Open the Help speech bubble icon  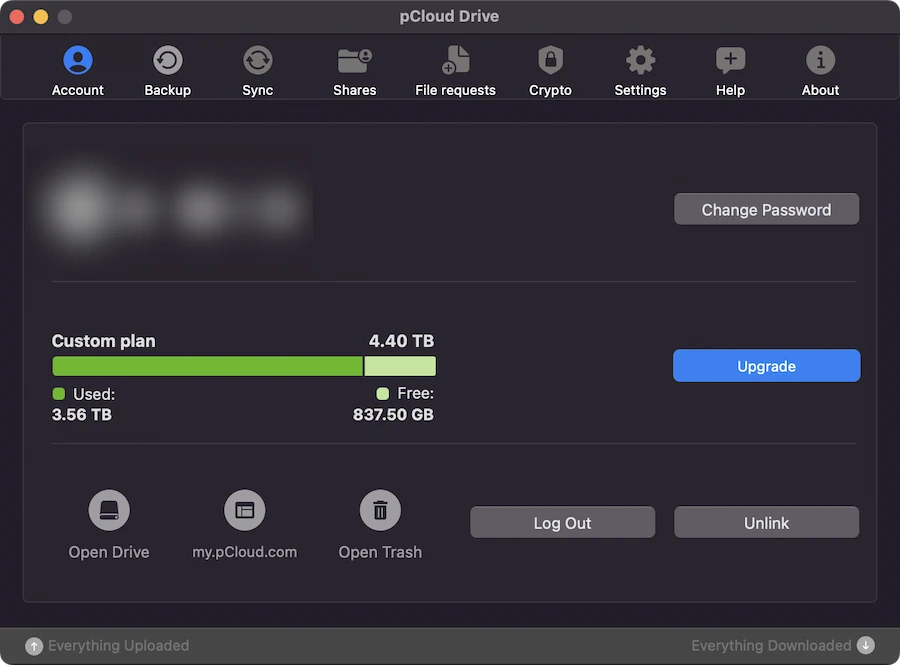(x=730, y=60)
